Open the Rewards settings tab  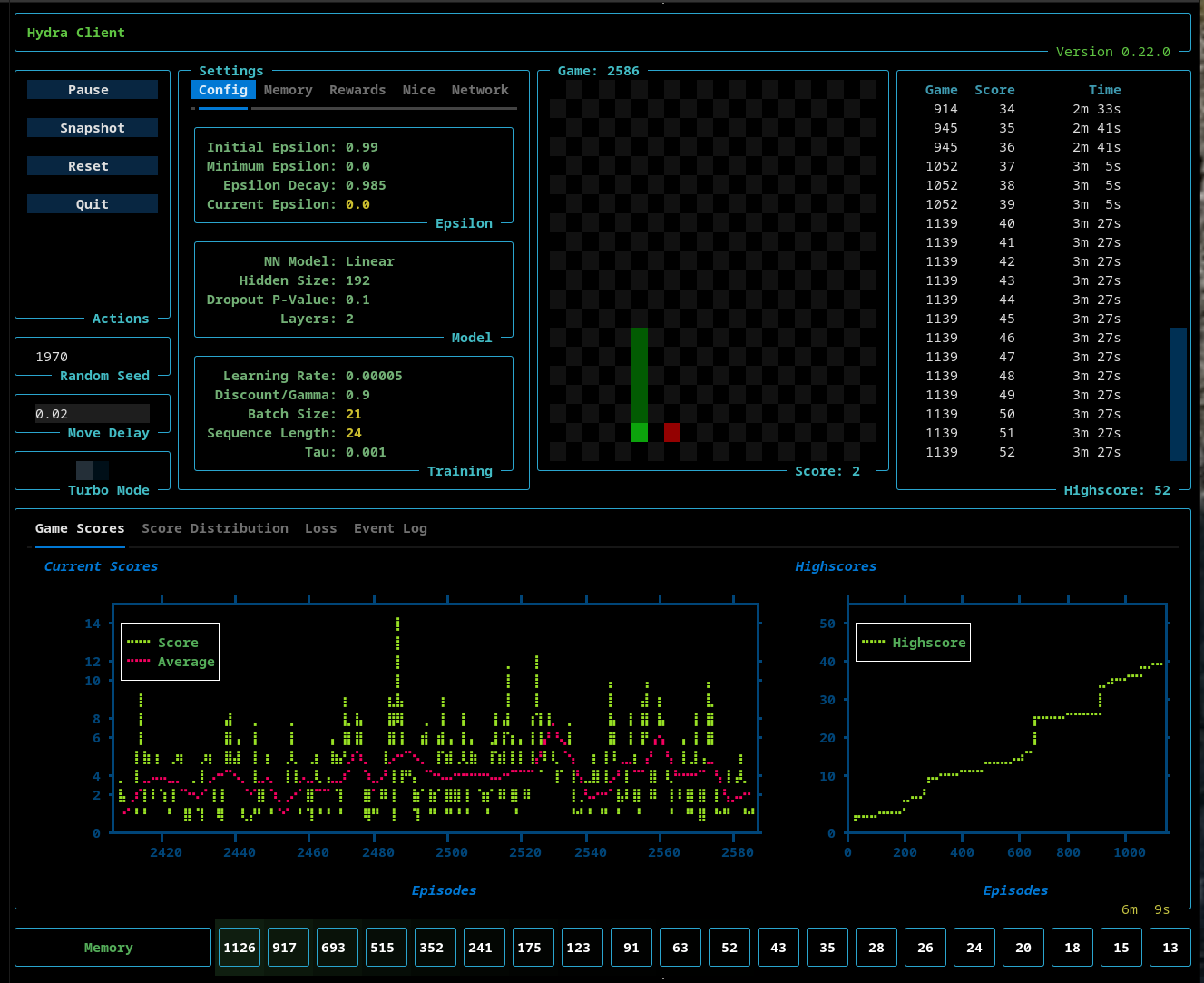pos(357,90)
